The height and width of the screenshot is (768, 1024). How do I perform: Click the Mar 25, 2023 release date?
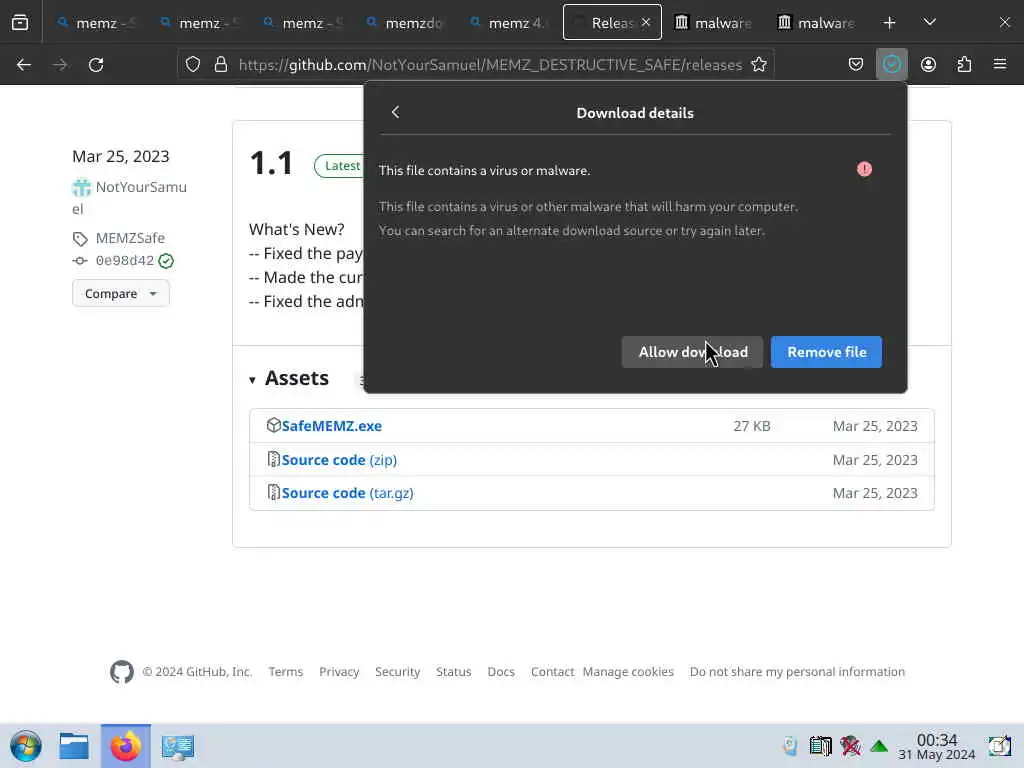pyautogui.click(x=120, y=156)
